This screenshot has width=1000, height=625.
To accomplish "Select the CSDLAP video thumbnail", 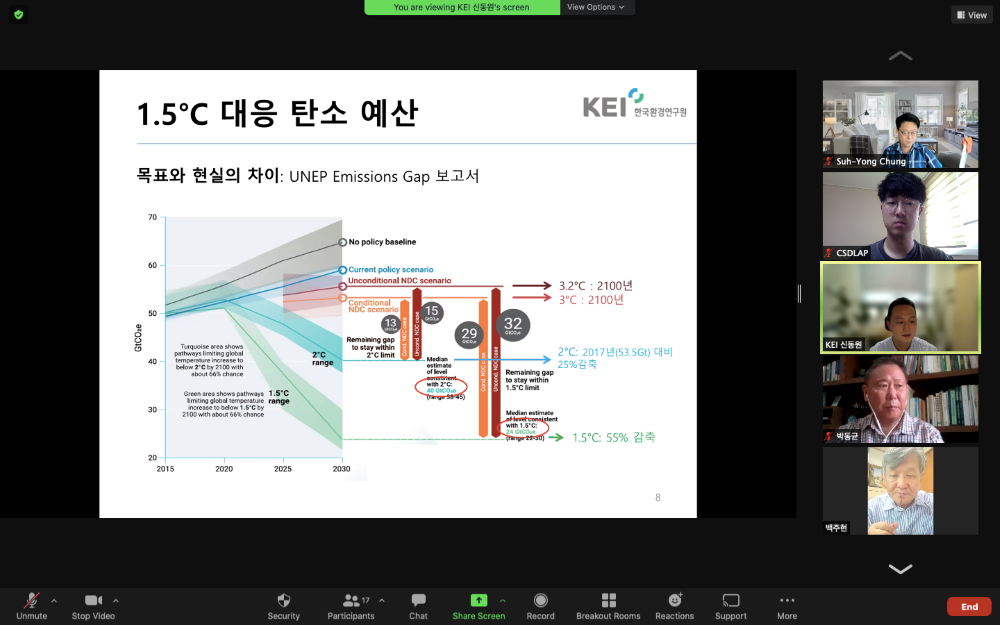I will pyautogui.click(x=901, y=216).
